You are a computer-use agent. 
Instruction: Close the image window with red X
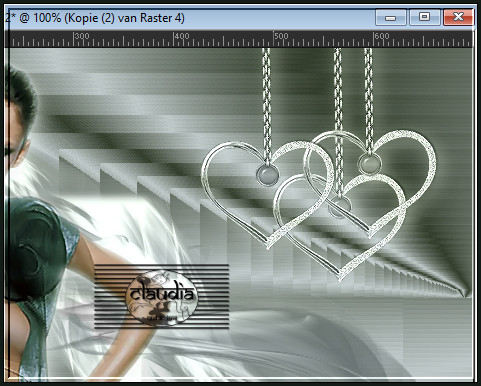point(458,17)
